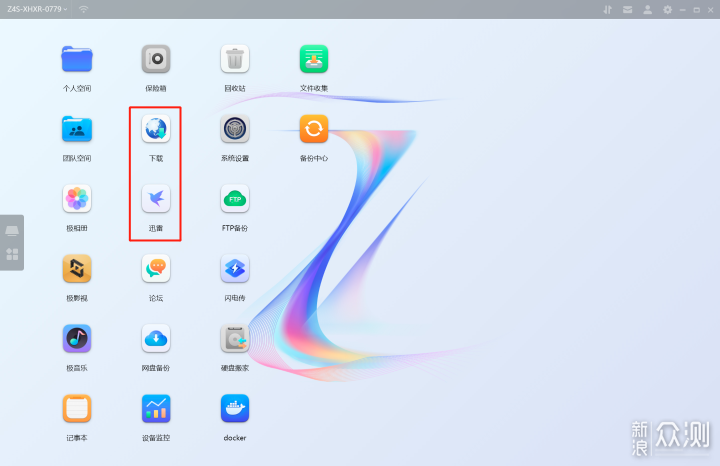Open the docker app
The image size is (720, 466).
point(235,408)
